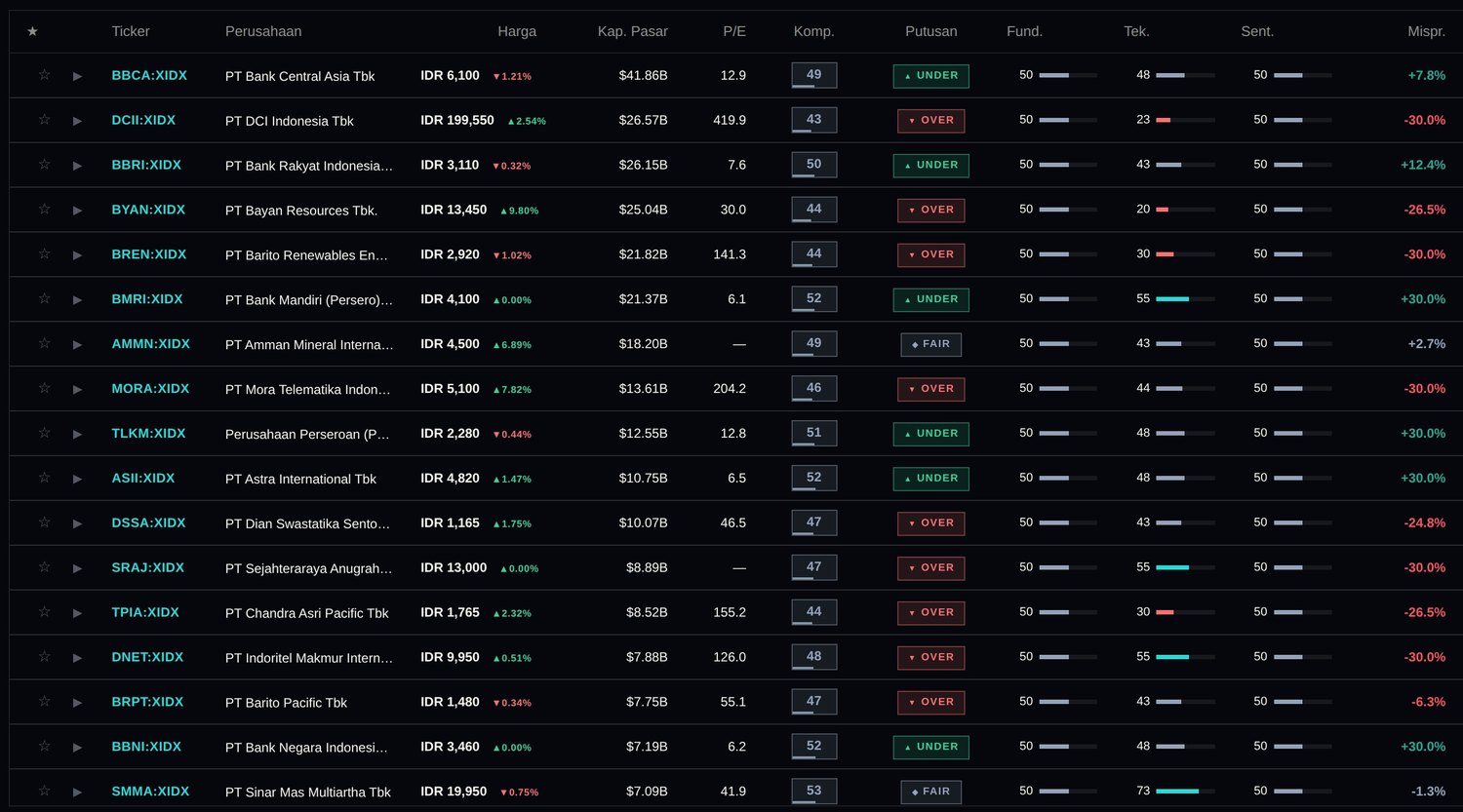Click the Mispr. value +12.4% for BBRI:XIDX
This screenshot has height=812, width=1463.
1423,165
